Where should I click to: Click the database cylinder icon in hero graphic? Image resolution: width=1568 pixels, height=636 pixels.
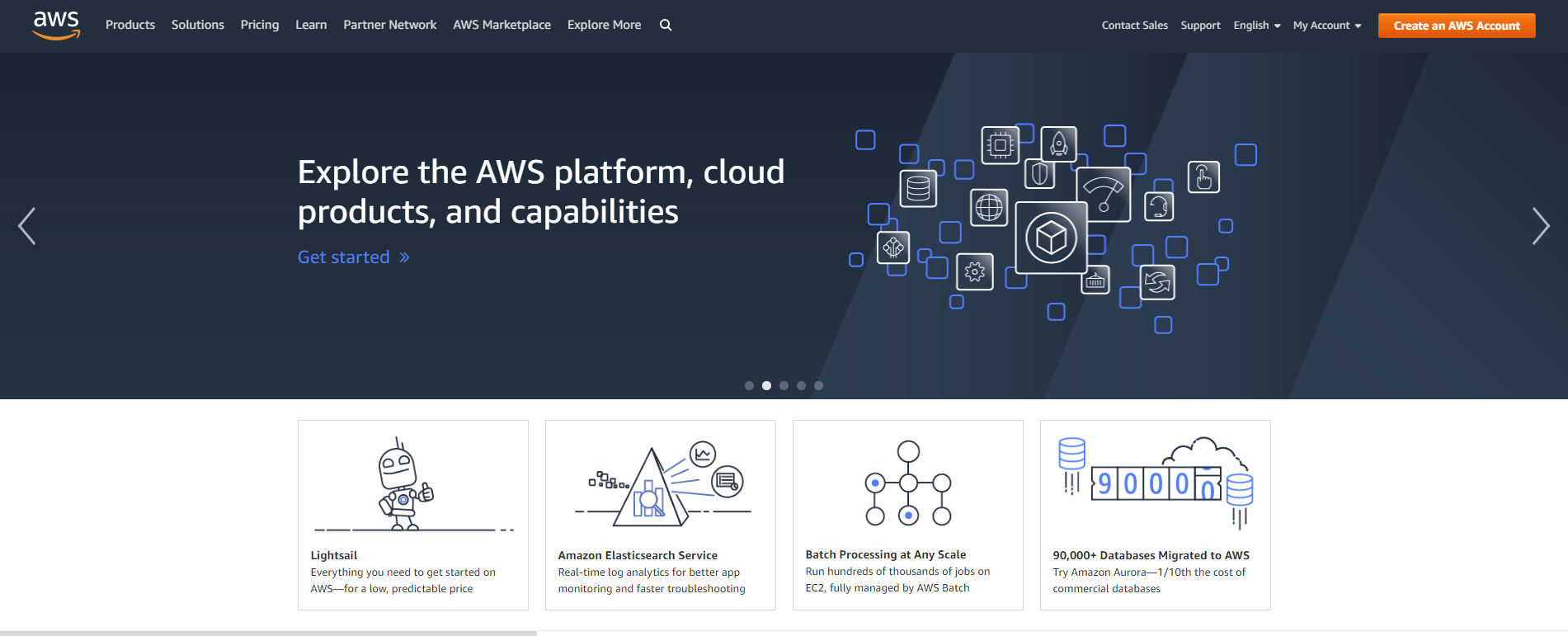tap(918, 189)
